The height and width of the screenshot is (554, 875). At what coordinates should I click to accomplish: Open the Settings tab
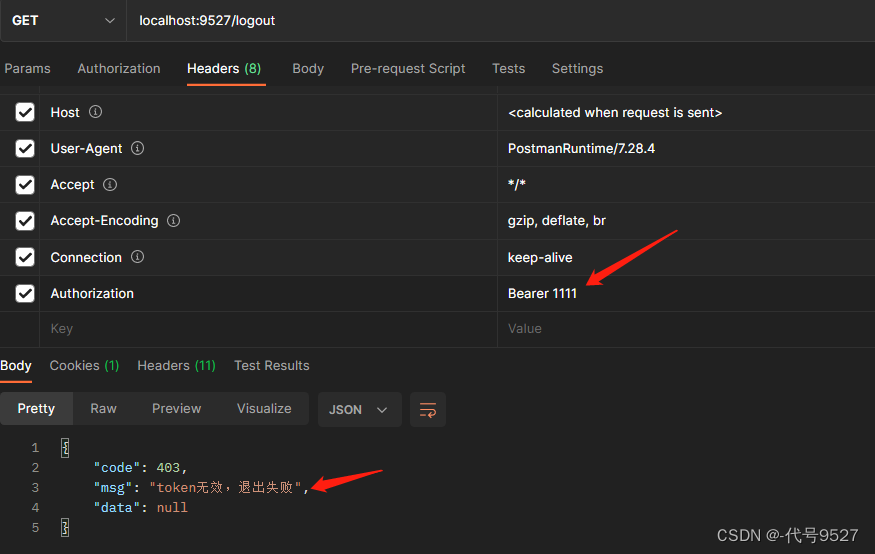[578, 69]
